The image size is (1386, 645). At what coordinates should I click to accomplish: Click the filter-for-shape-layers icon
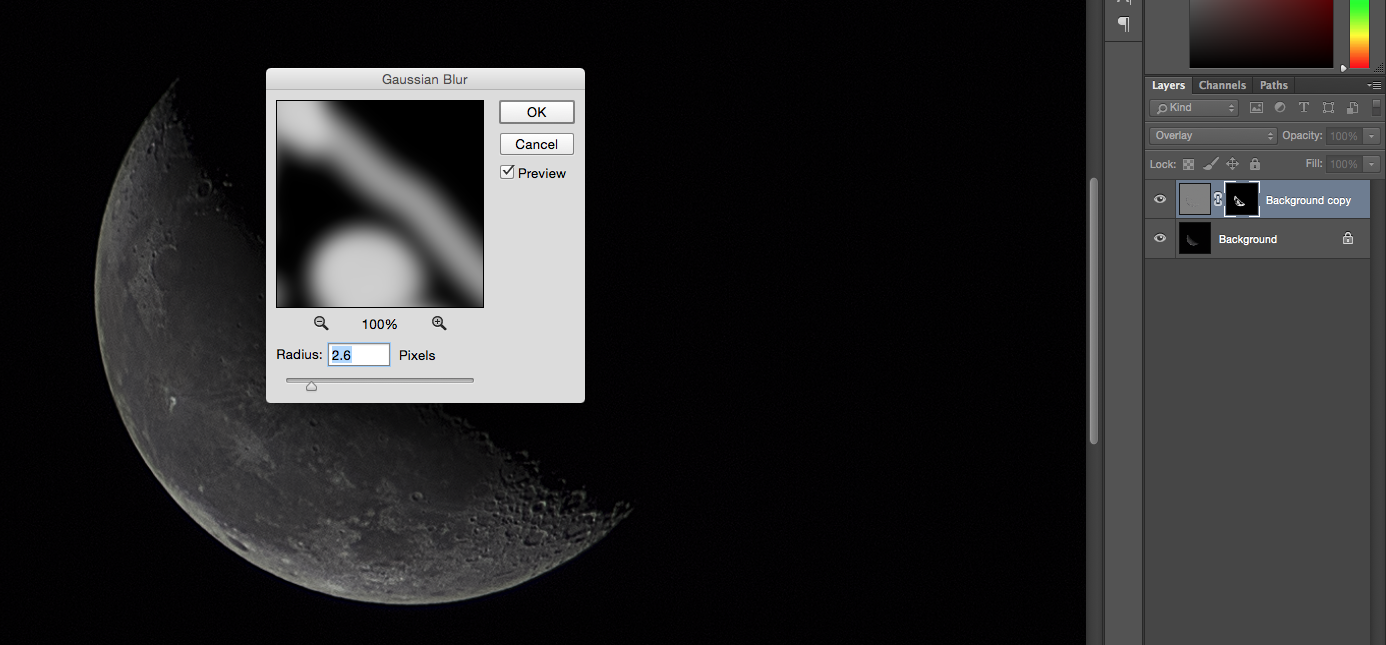[1328, 107]
